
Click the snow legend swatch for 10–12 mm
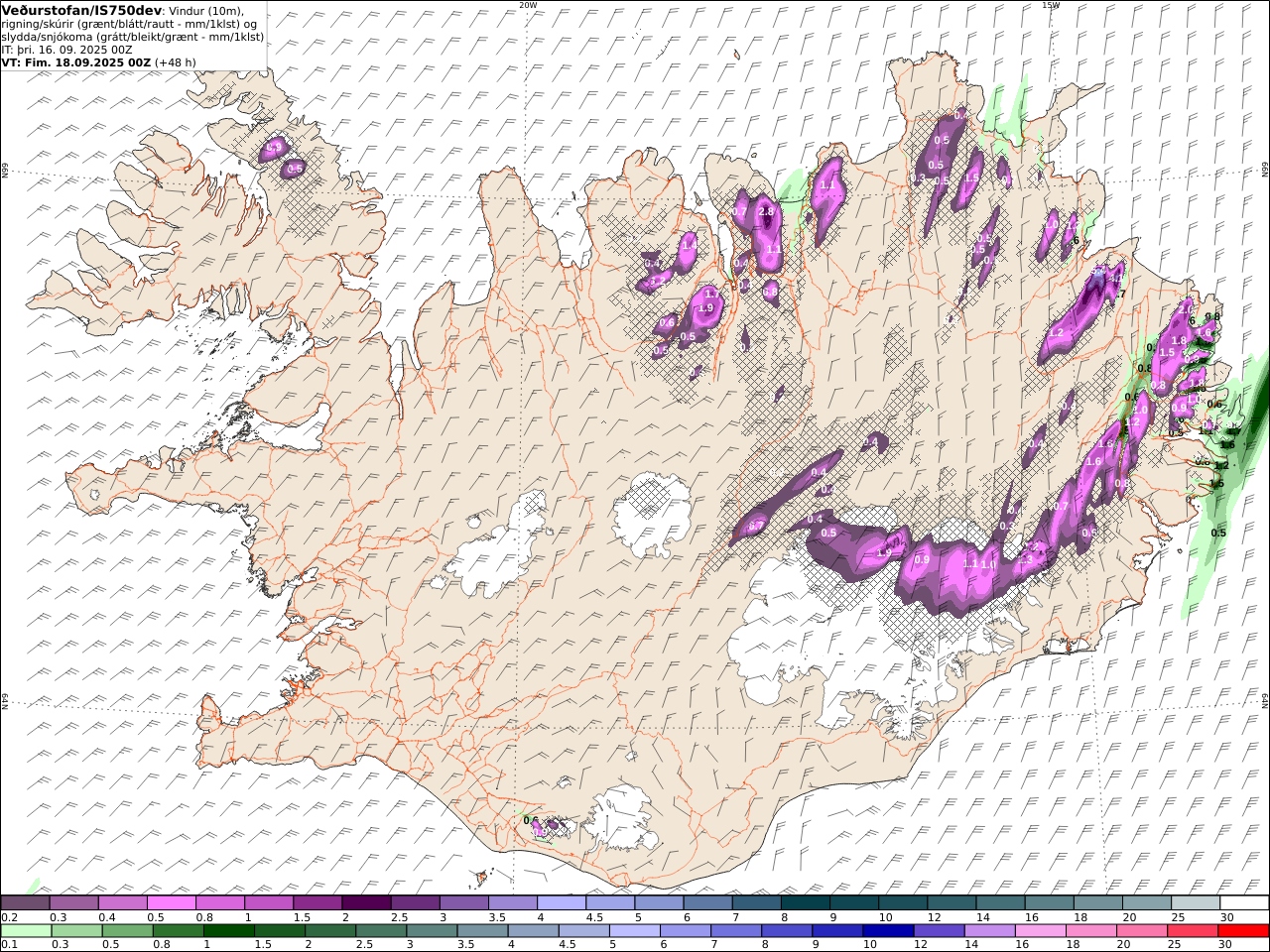[x=902, y=902]
